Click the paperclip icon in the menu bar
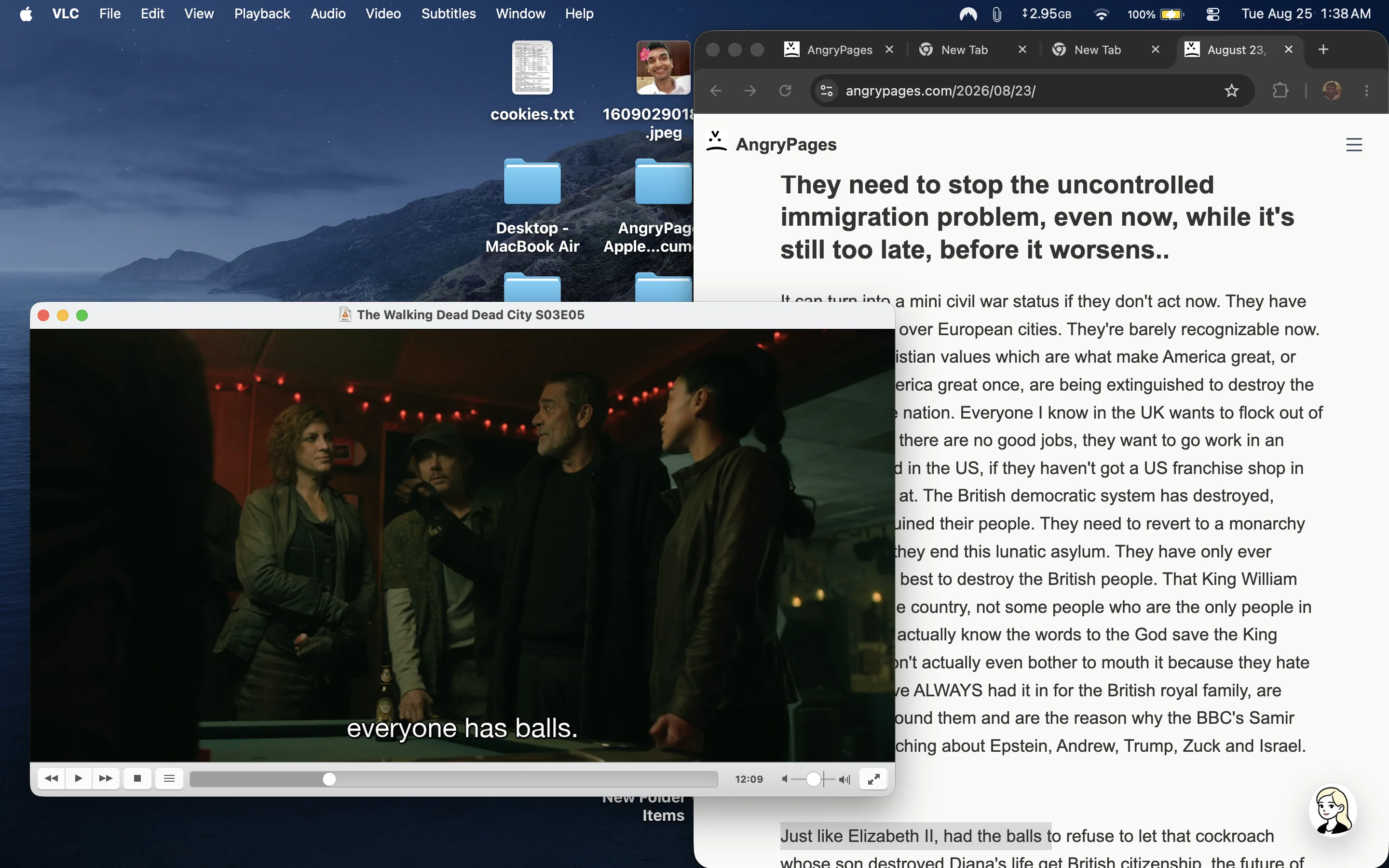The image size is (1389, 868). (997, 14)
